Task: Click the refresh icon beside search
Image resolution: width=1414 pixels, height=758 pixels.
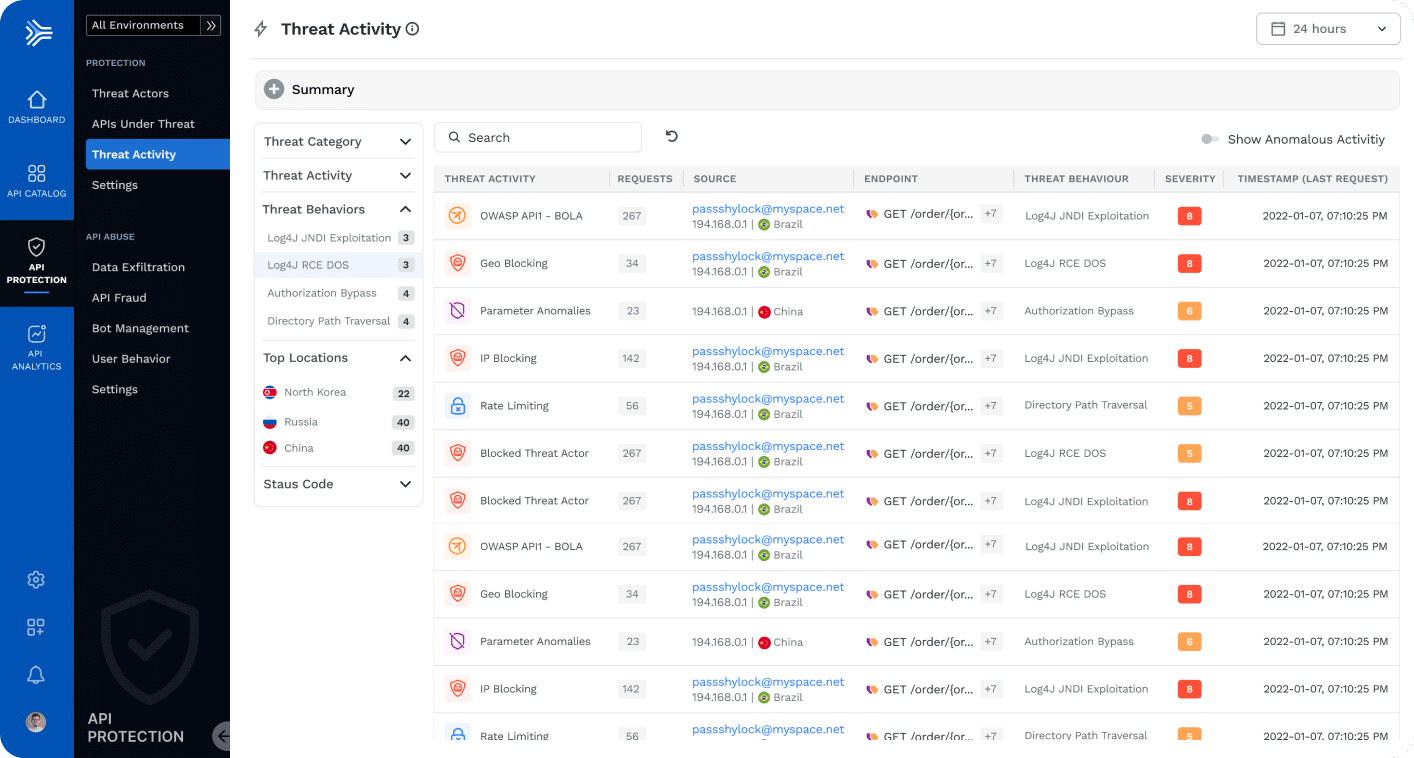Action: click(672, 137)
